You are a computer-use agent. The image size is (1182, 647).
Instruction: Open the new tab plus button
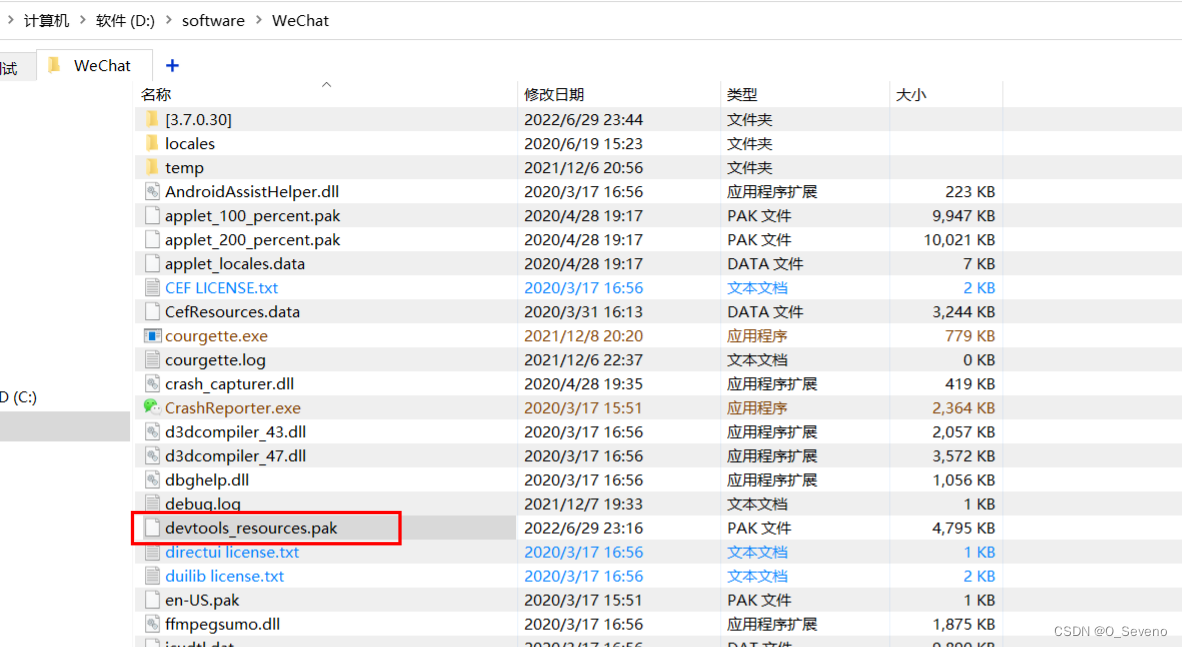pyautogui.click(x=172, y=66)
